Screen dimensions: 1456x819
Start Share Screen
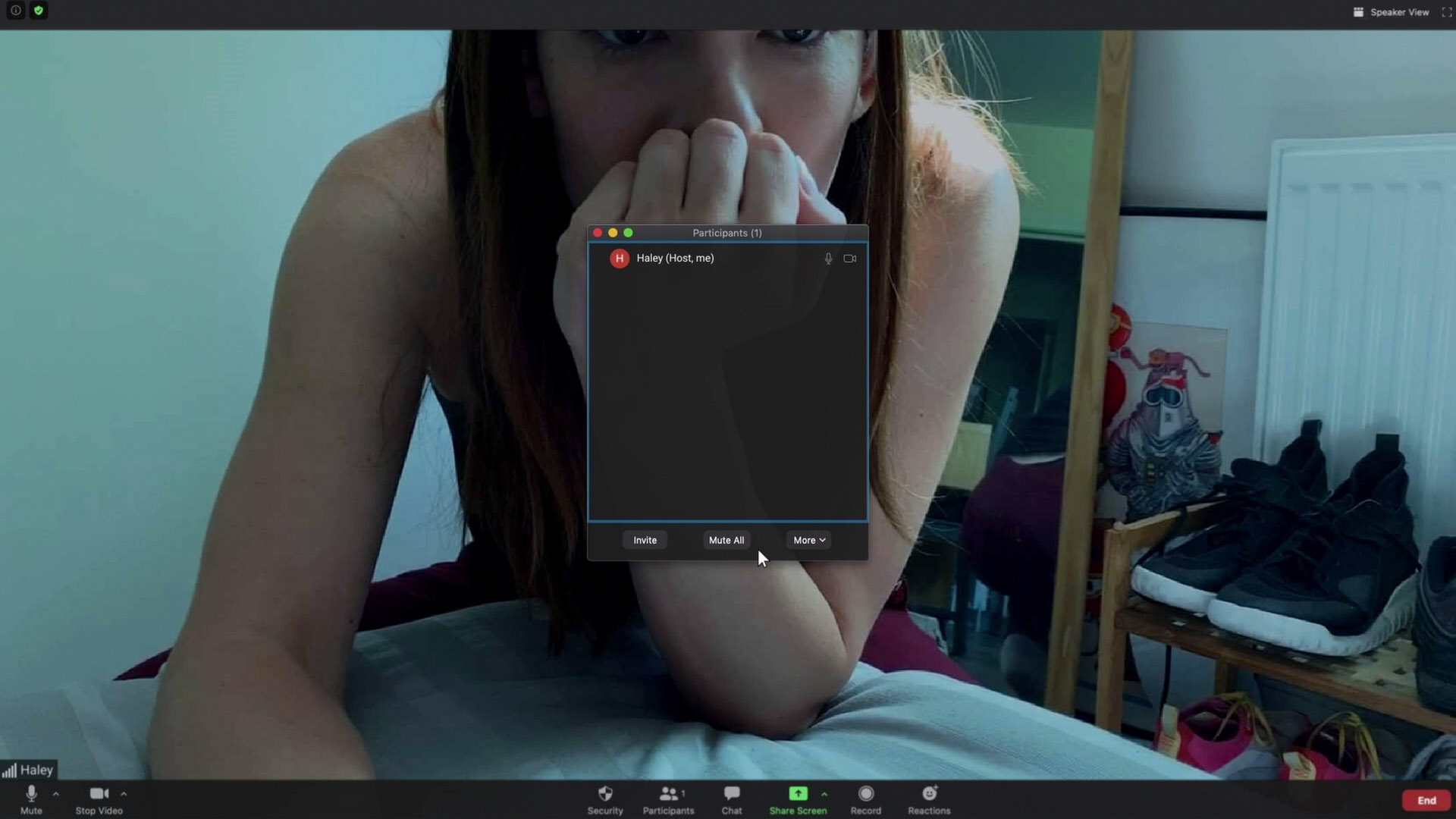[x=798, y=799]
